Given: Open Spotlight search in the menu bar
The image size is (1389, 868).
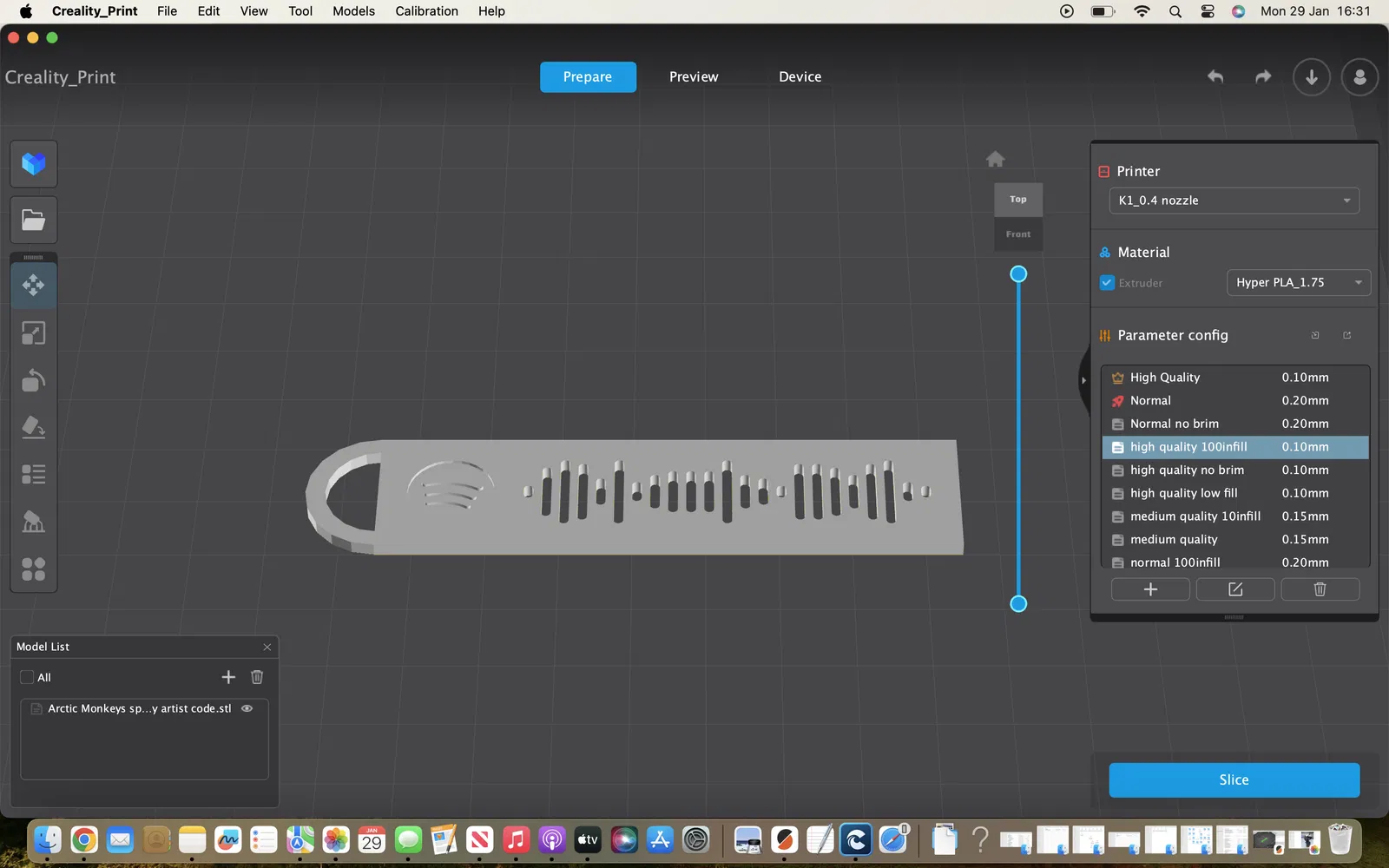Looking at the screenshot, I should click(1175, 11).
